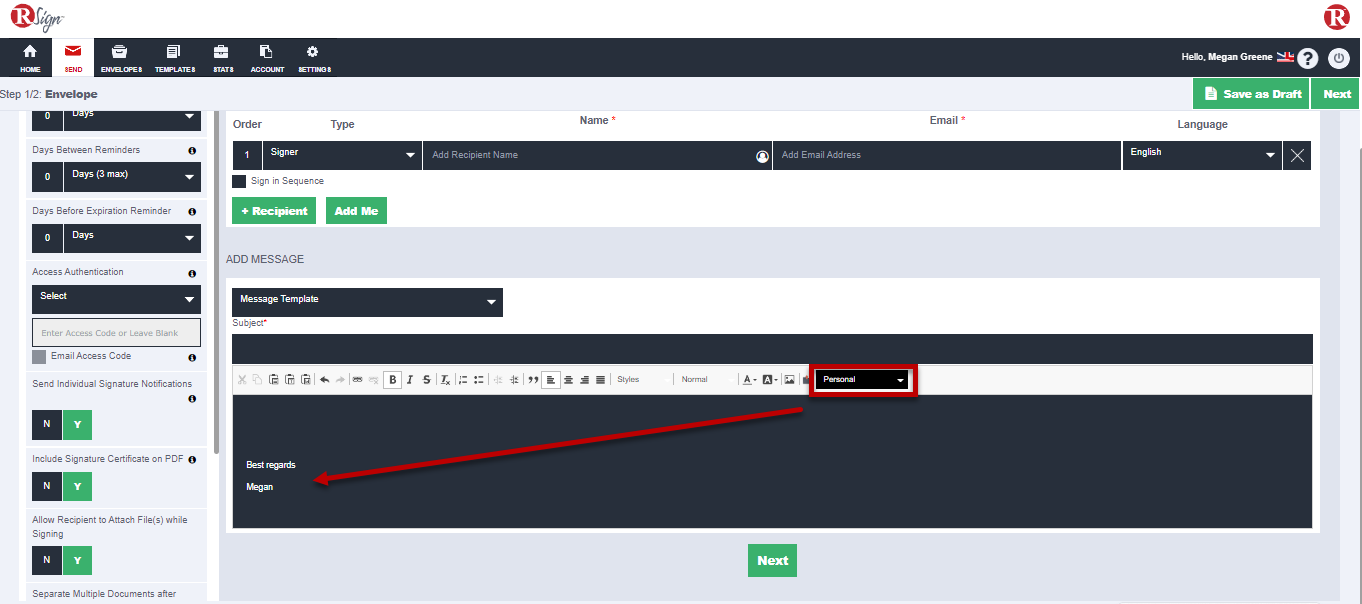
Task: Insert an image with the image icon
Action: tap(789, 379)
